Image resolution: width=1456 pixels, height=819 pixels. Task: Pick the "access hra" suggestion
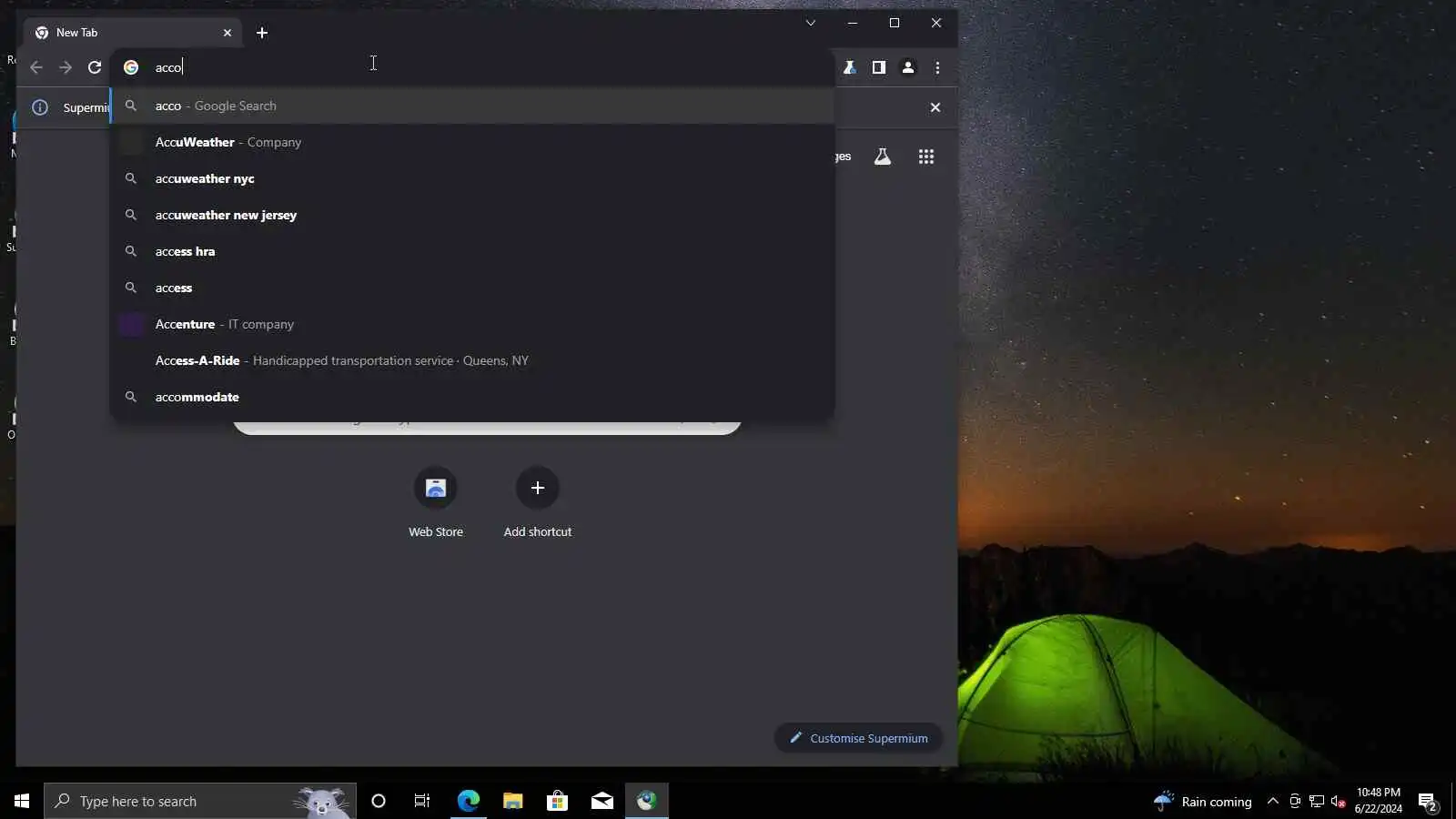tap(472, 251)
